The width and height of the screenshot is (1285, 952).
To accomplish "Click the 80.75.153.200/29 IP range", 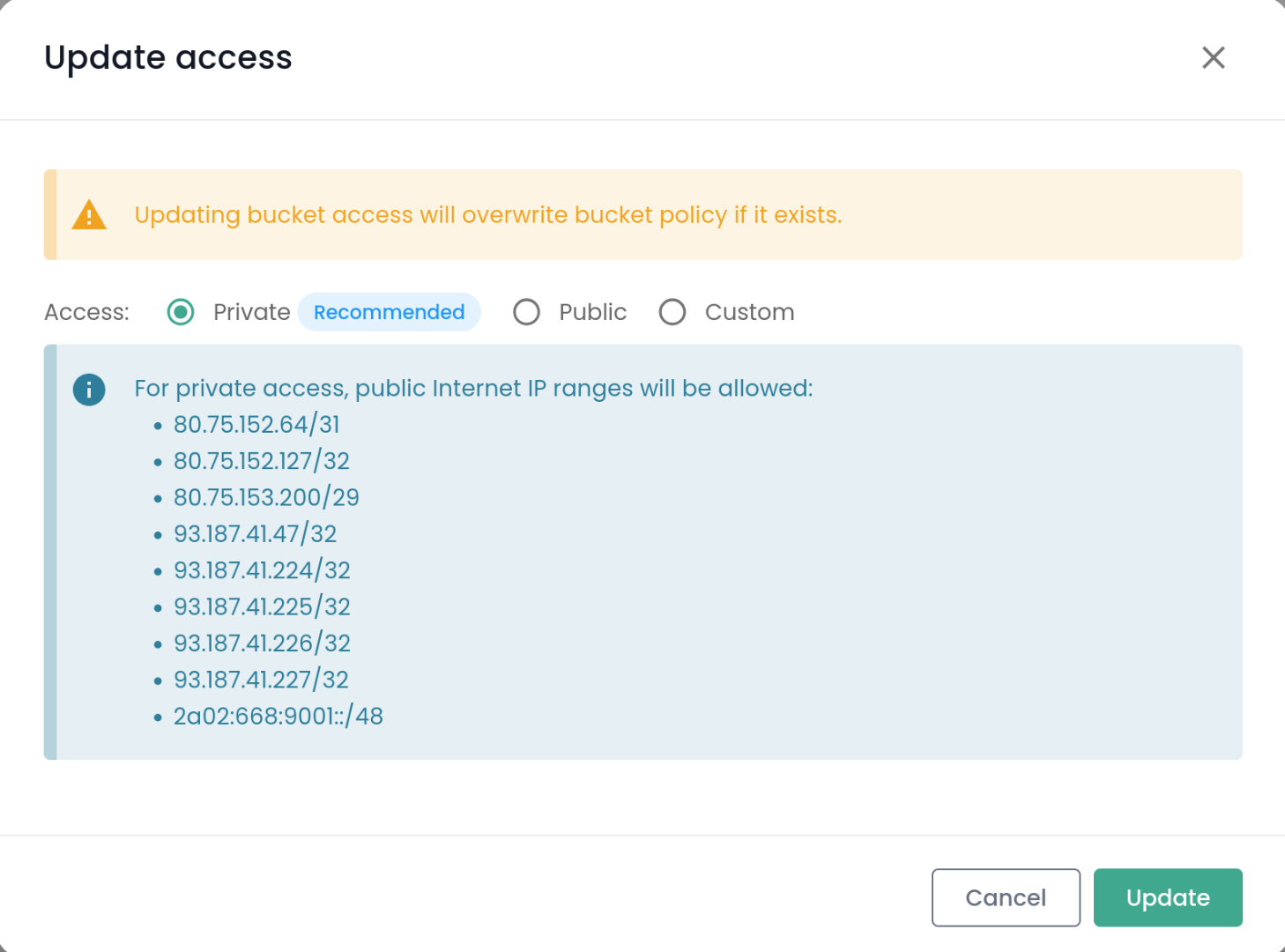I will 266,497.
